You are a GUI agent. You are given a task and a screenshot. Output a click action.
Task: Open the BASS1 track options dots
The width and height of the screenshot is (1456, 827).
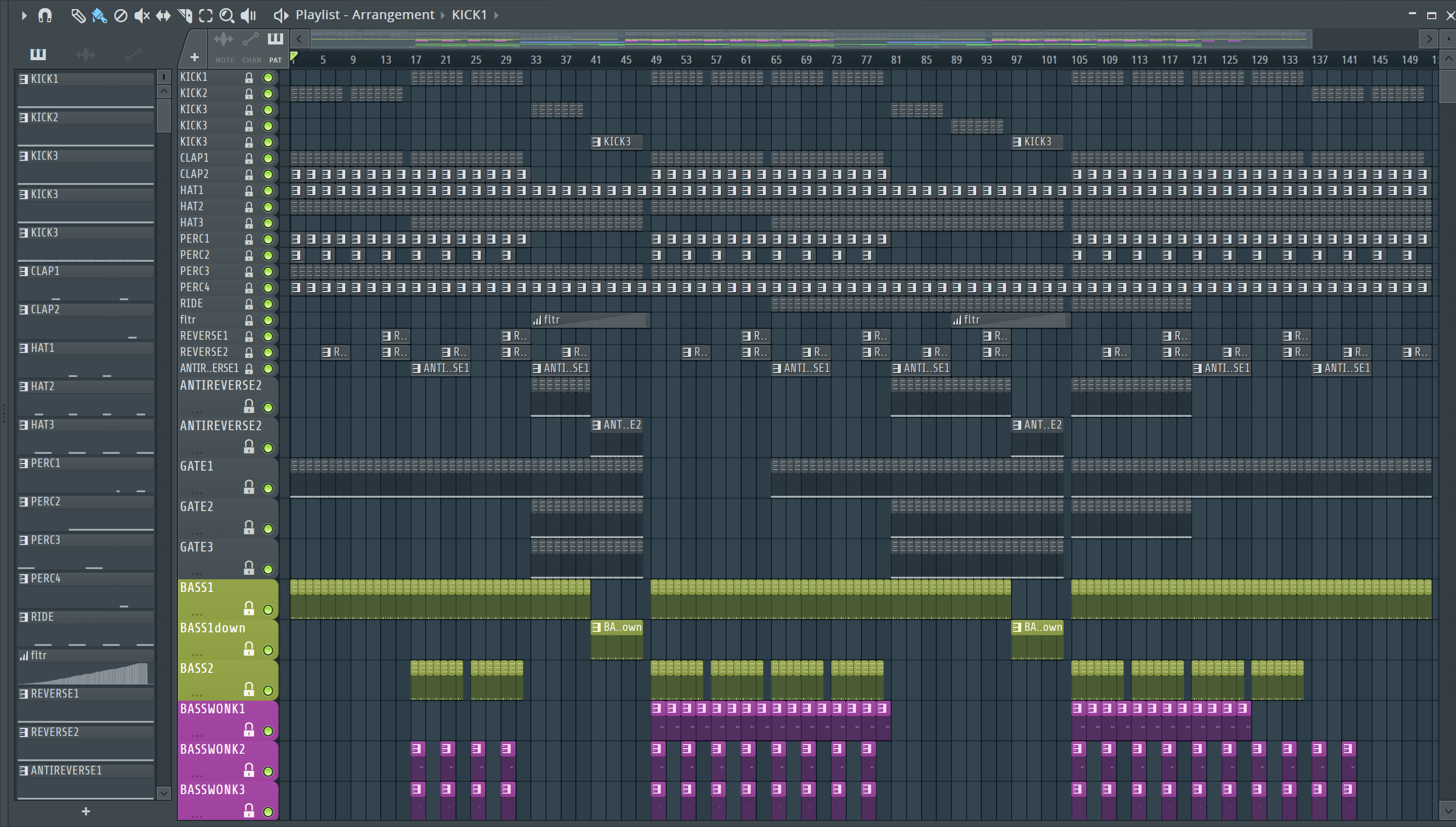click(x=197, y=615)
